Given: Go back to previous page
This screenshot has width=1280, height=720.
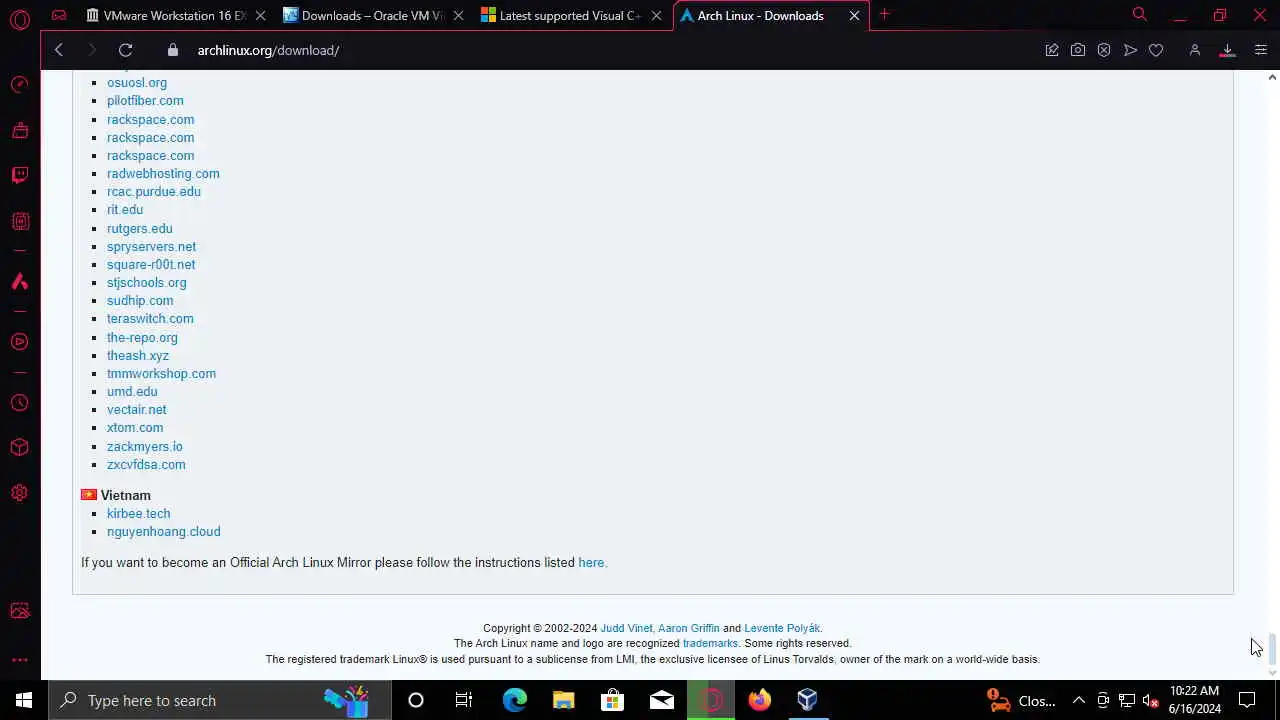Looking at the screenshot, I should [x=59, y=50].
